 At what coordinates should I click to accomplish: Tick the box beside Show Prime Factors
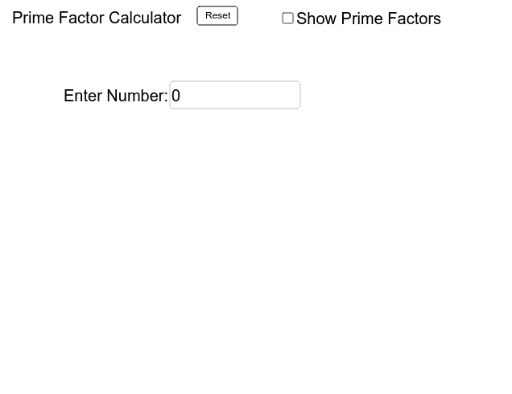(288, 18)
